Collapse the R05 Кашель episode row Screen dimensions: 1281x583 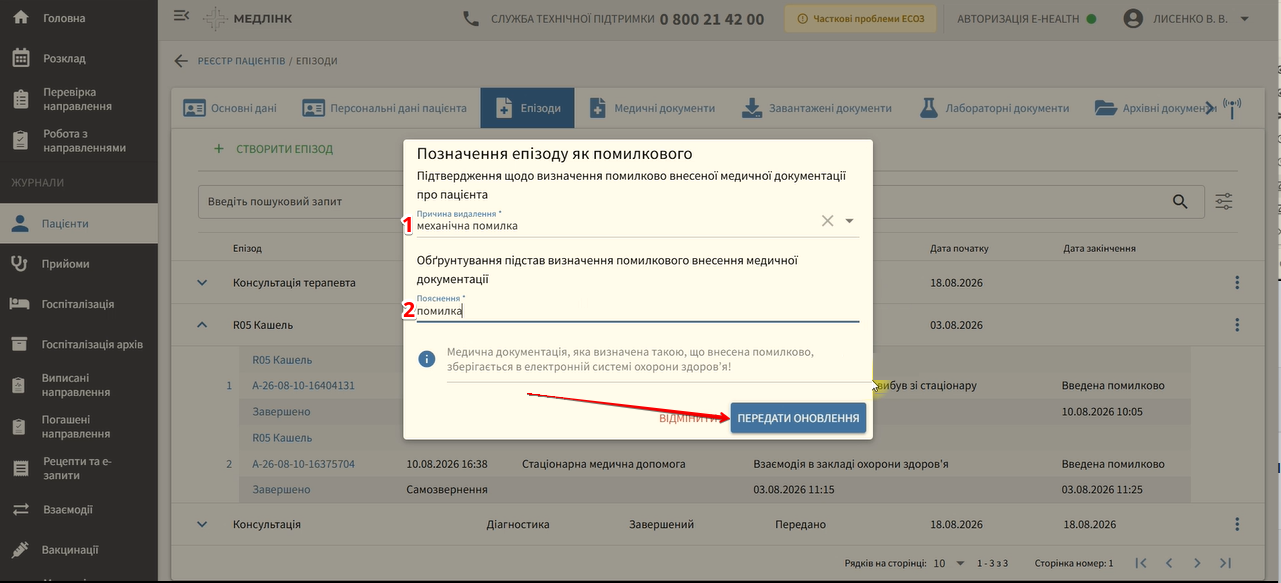pos(202,325)
